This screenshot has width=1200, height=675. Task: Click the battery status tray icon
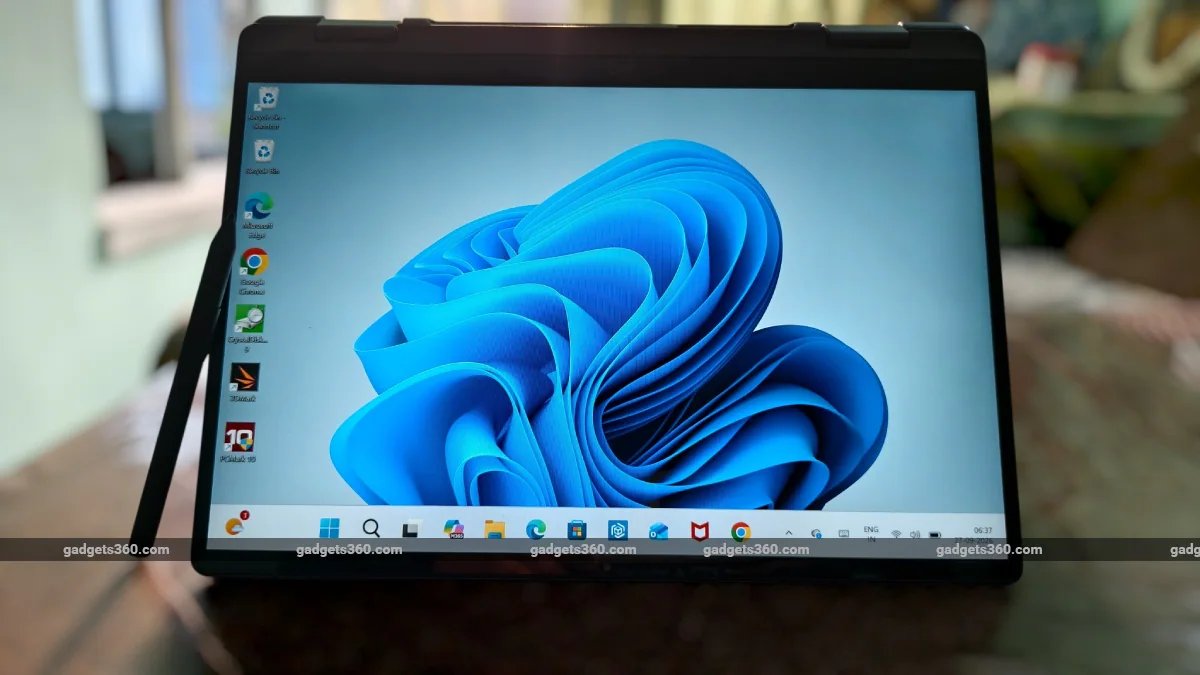(936, 534)
